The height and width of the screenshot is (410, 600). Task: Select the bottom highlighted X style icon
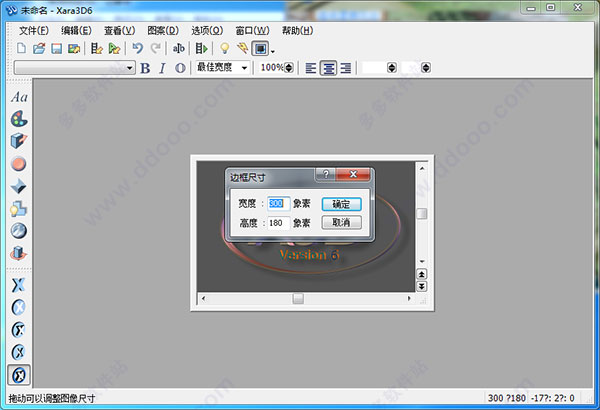point(19,375)
